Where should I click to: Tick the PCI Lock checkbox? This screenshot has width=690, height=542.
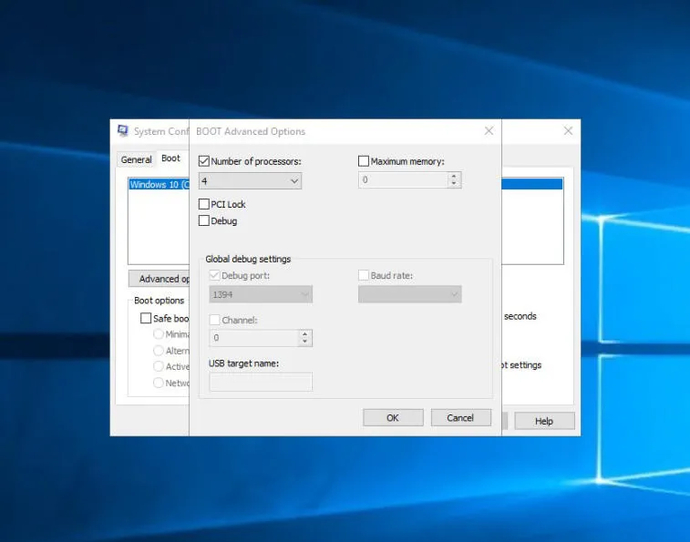pyautogui.click(x=204, y=204)
